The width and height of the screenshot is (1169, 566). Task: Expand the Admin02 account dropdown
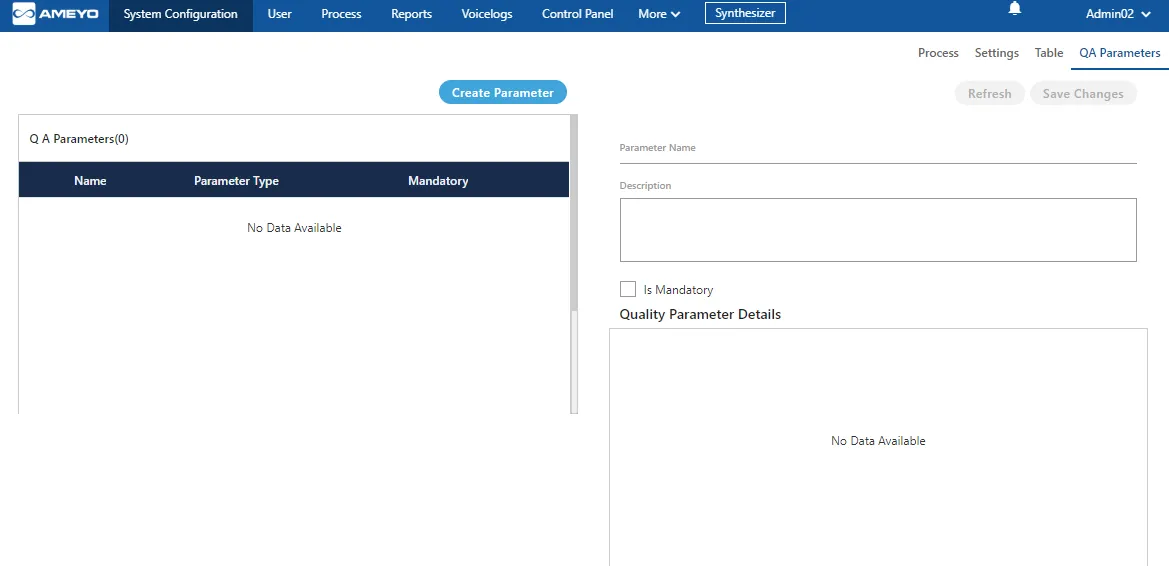click(1118, 14)
